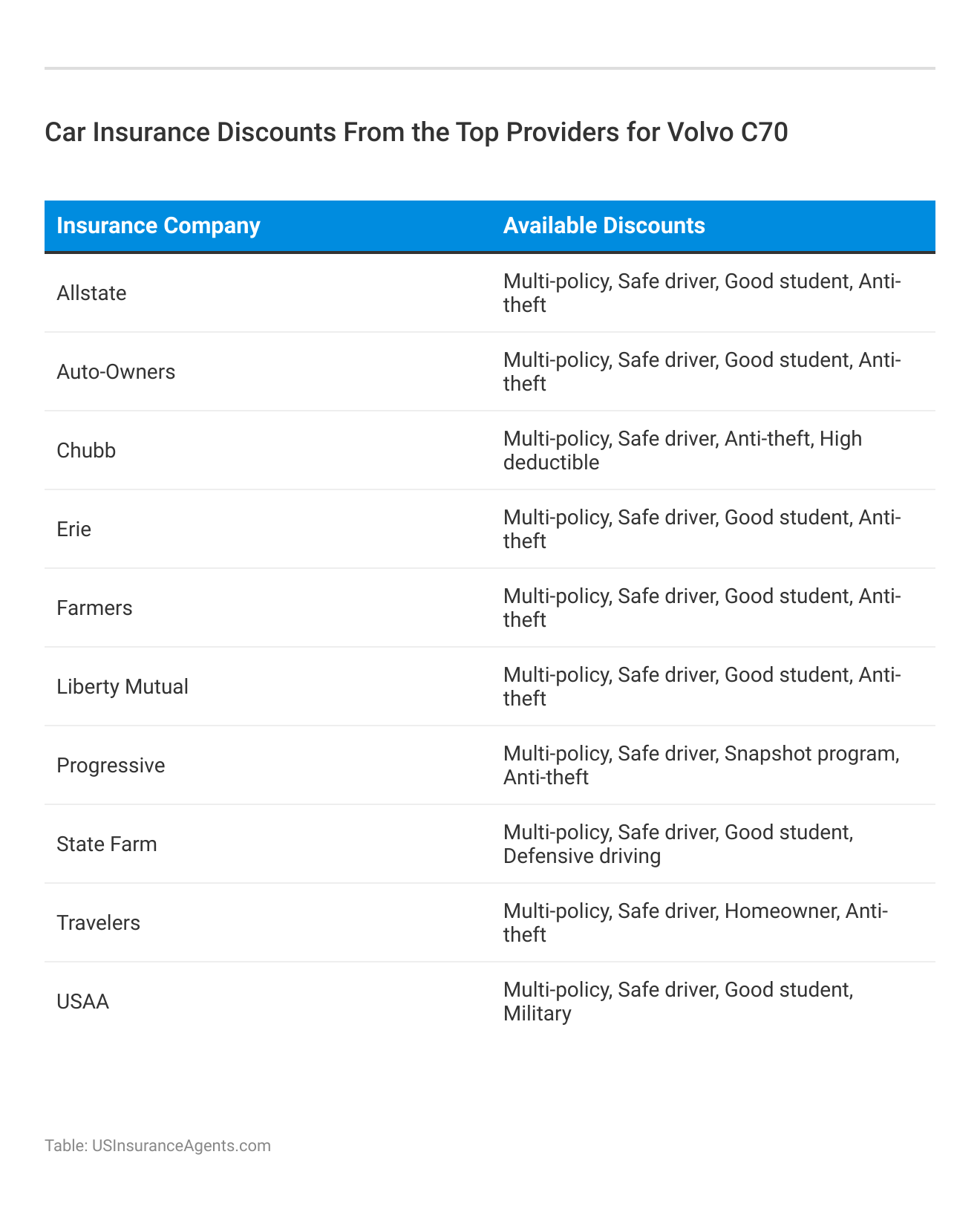This screenshot has height=1215, width=980.
Task: Click the Travelers company name
Action: tap(98, 923)
